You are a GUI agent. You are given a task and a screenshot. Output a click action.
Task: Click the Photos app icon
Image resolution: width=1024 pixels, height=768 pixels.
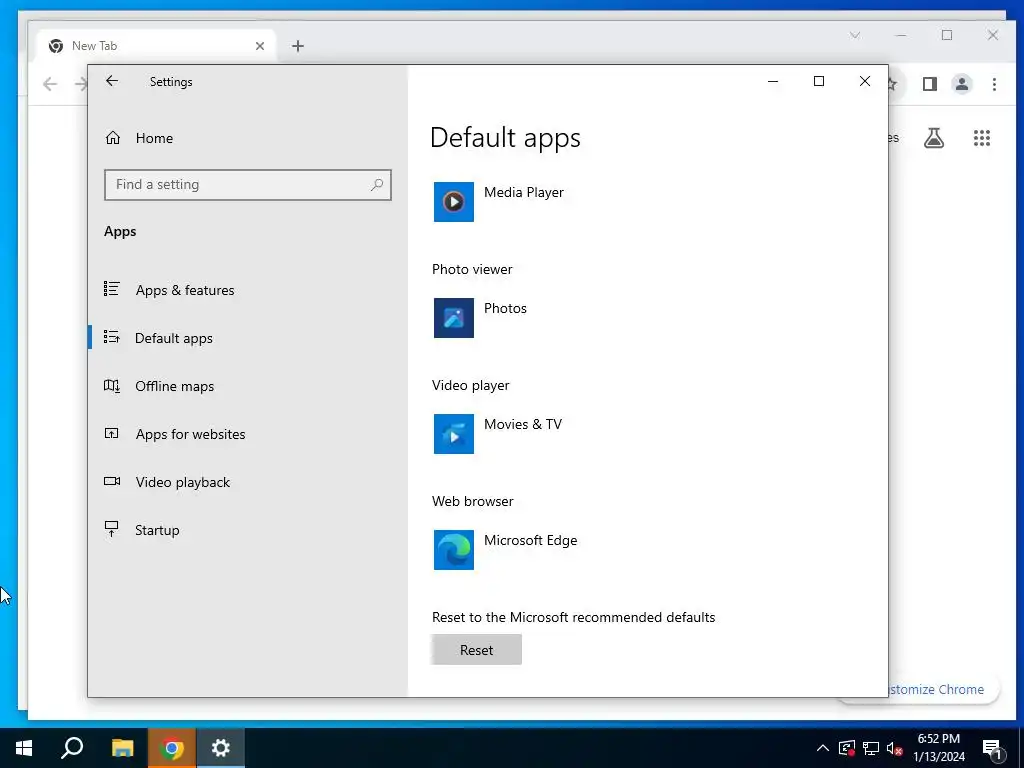[x=454, y=318]
